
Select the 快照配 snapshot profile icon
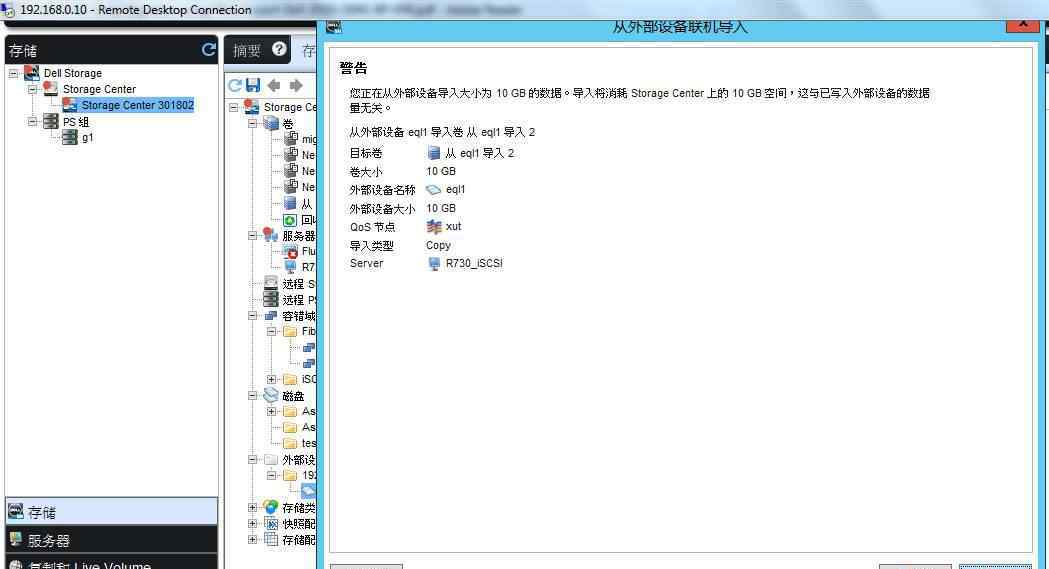(271, 523)
